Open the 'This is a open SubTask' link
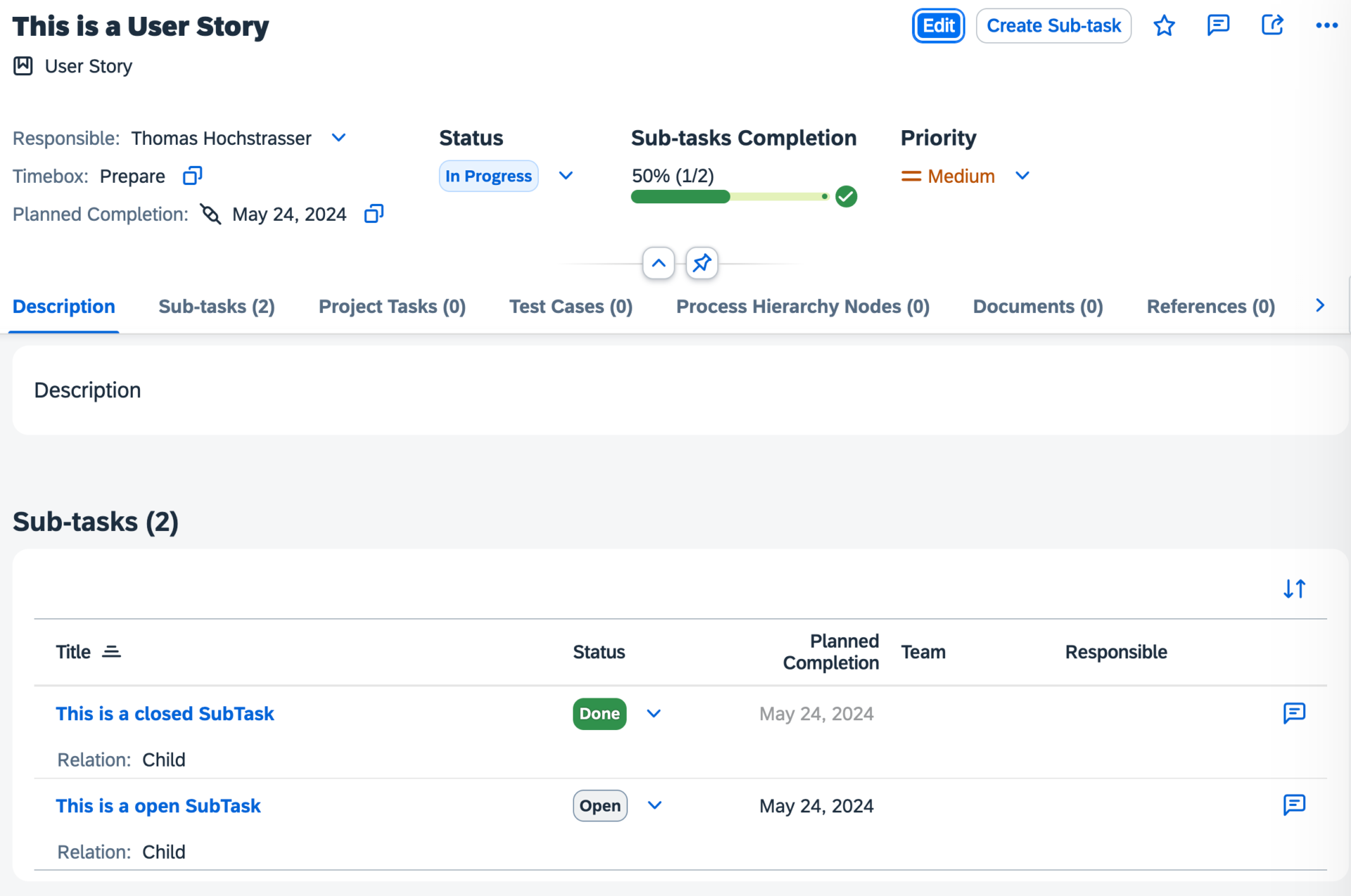The image size is (1351, 896). coord(158,806)
